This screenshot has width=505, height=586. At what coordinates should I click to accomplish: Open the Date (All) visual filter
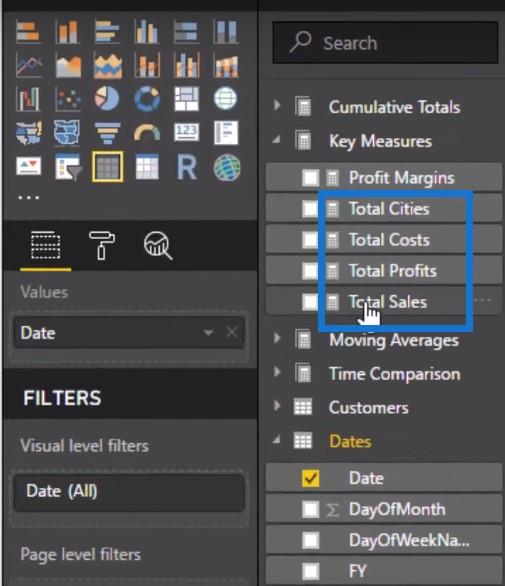[x=129, y=491]
